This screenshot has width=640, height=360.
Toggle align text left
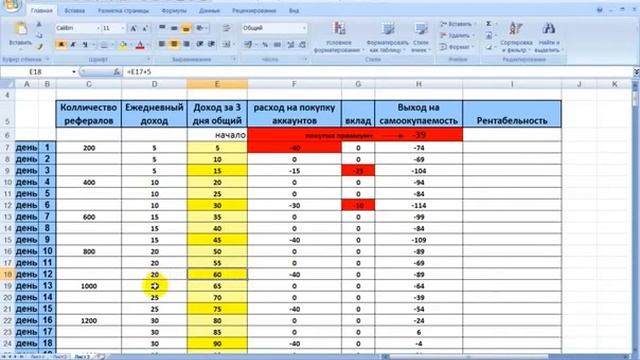(162, 44)
